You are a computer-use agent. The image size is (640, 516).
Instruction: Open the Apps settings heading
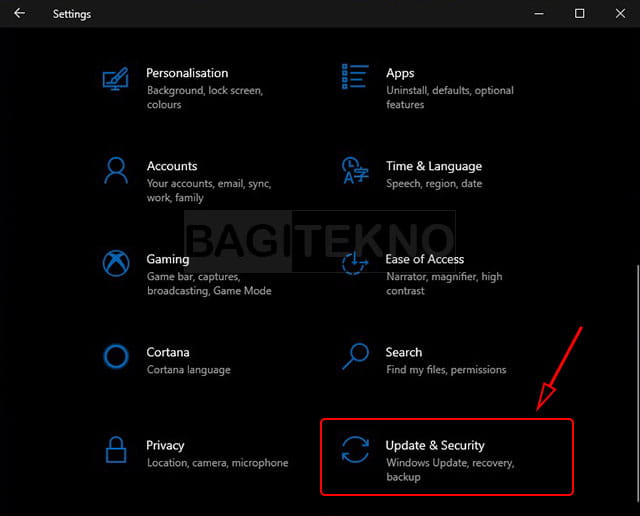tap(400, 73)
